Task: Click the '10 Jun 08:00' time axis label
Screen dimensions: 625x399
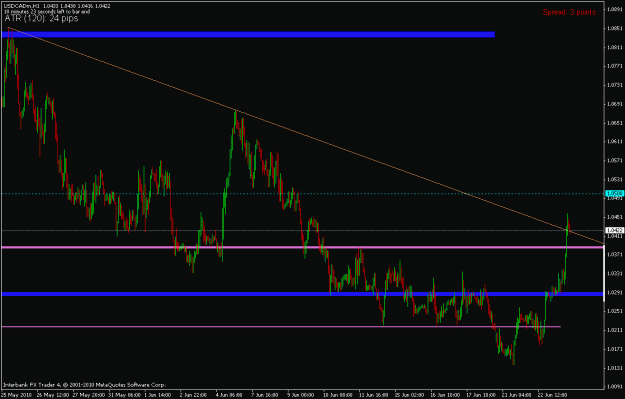Action: point(338,395)
